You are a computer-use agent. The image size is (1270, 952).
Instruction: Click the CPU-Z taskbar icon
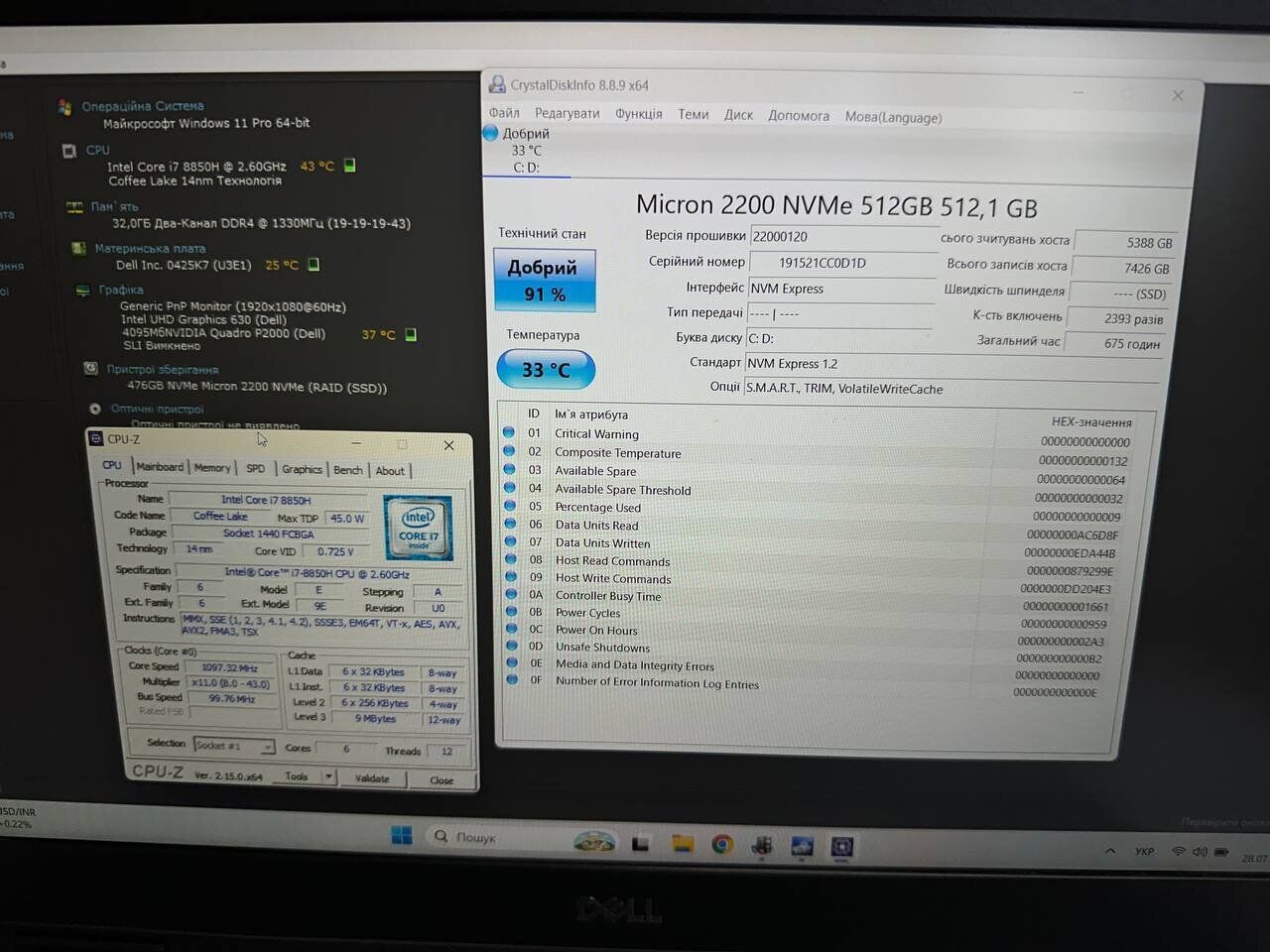point(842,846)
